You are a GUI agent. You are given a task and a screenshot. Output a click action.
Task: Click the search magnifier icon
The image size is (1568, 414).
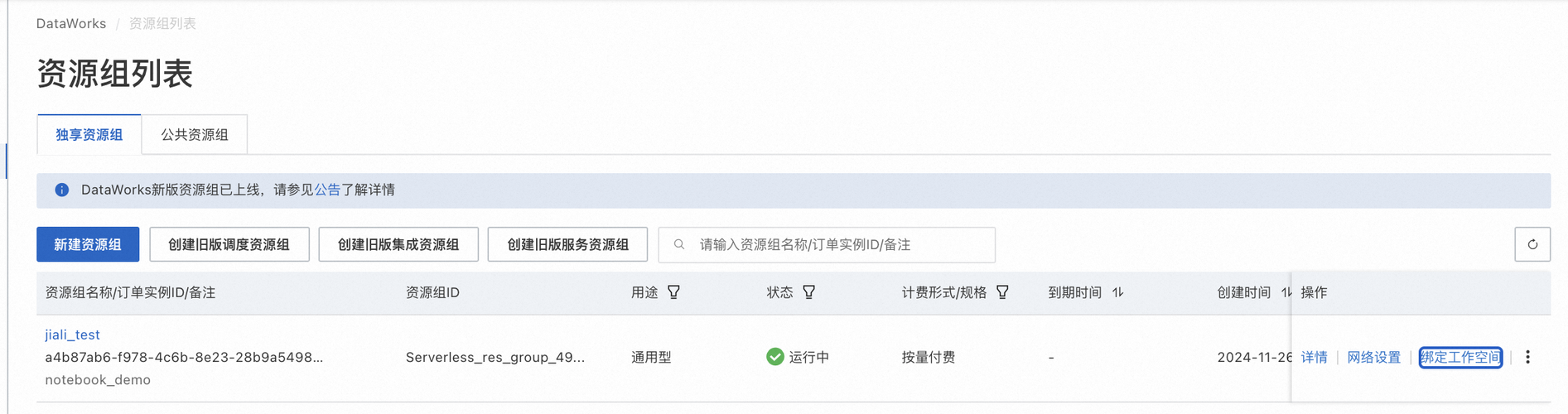pos(679,244)
